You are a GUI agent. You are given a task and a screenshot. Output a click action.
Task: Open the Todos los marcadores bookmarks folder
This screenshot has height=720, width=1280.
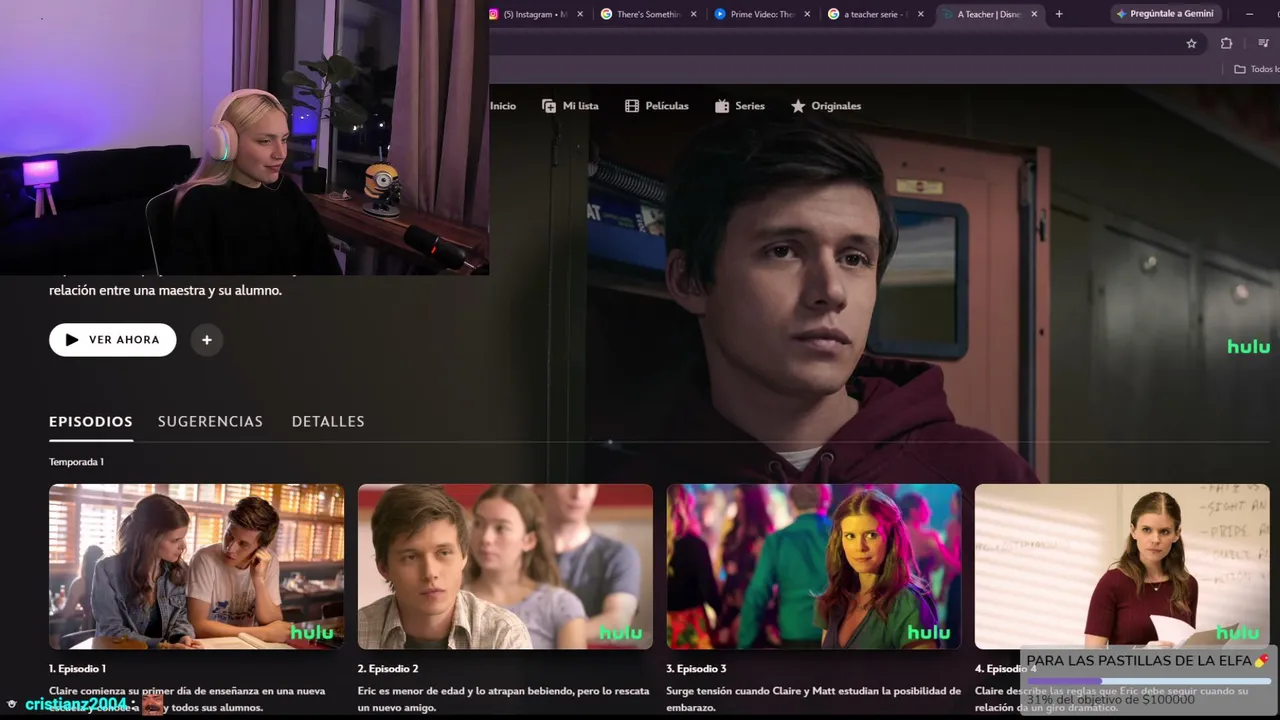pyautogui.click(x=1256, y=69)
